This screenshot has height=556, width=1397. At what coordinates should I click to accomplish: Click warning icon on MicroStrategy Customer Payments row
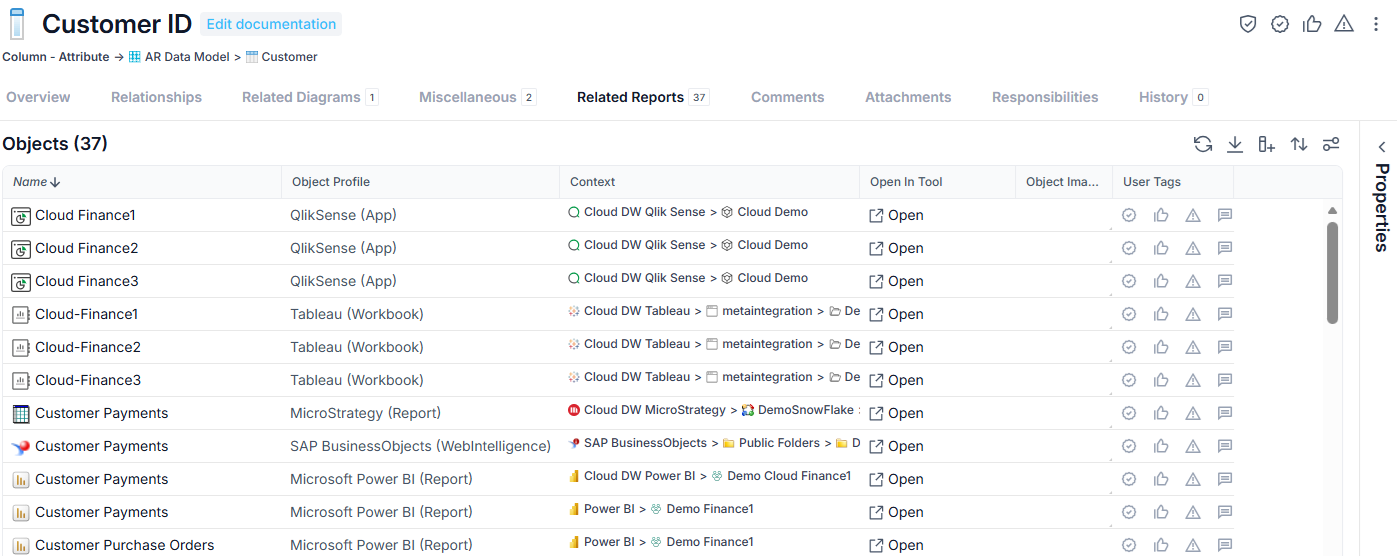1193,413
